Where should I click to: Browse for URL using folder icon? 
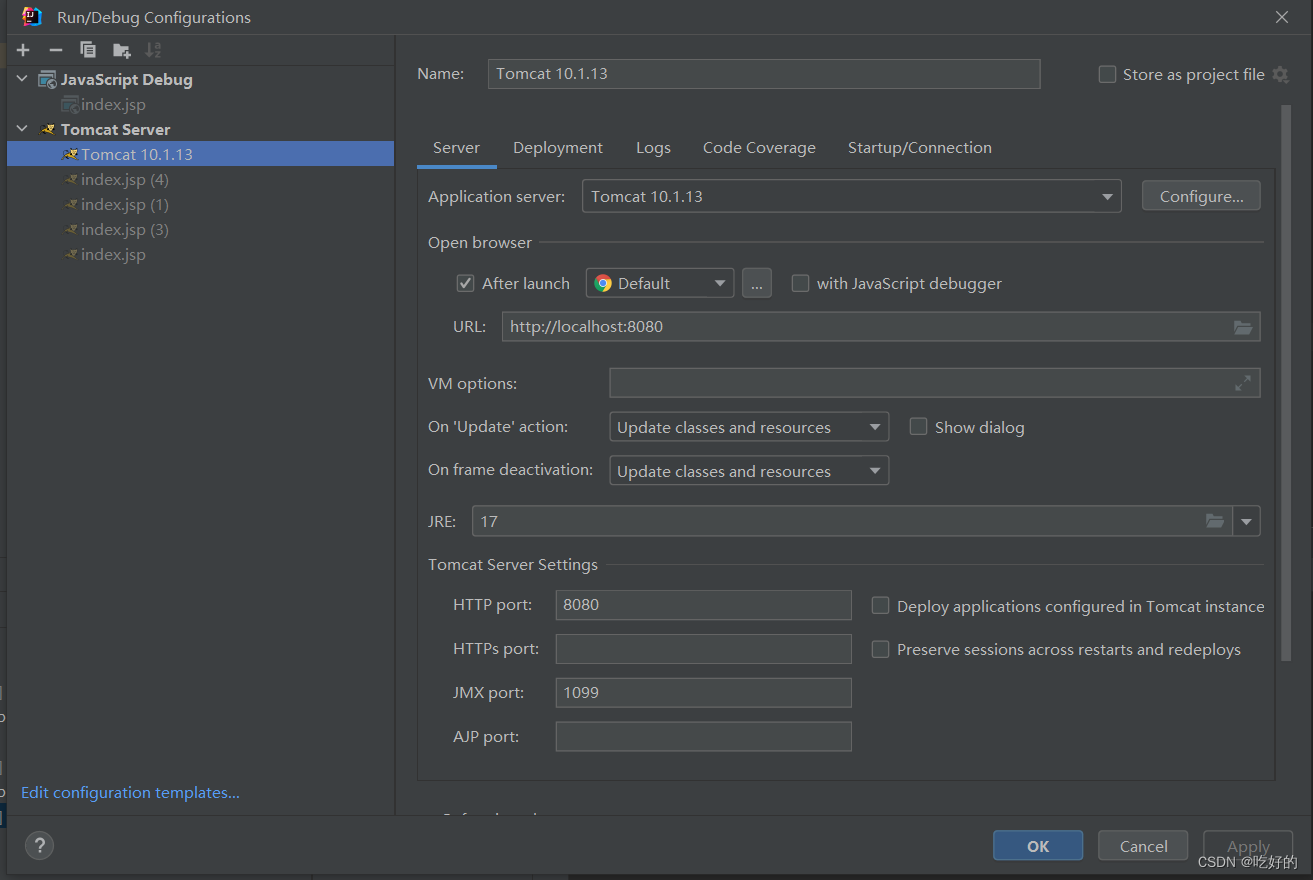[1243, 327]
